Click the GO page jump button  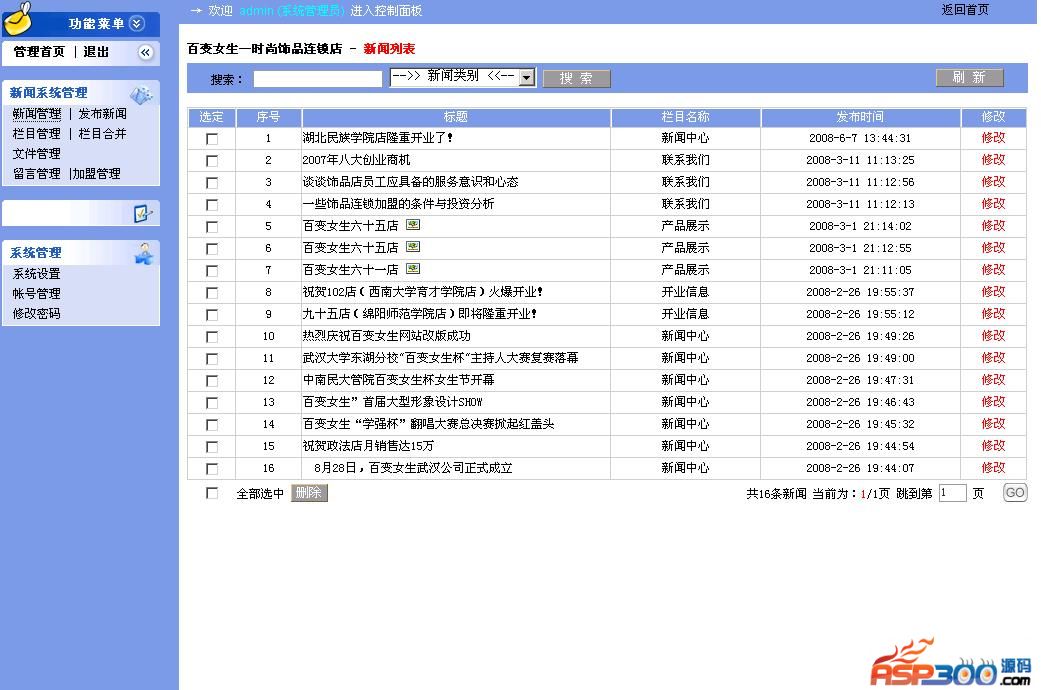click(x=1014, y=493)
